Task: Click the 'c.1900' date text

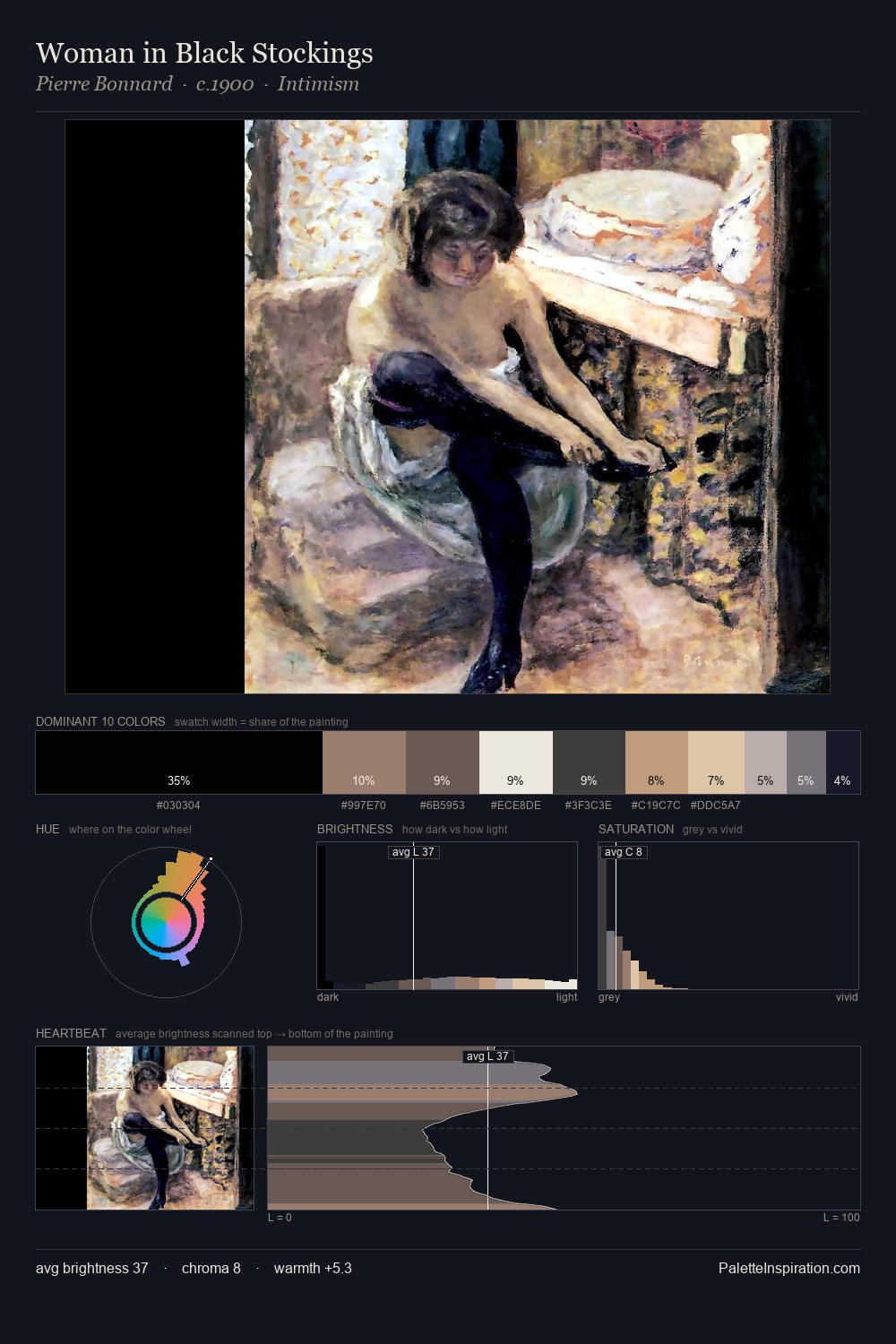Action: 225,84
